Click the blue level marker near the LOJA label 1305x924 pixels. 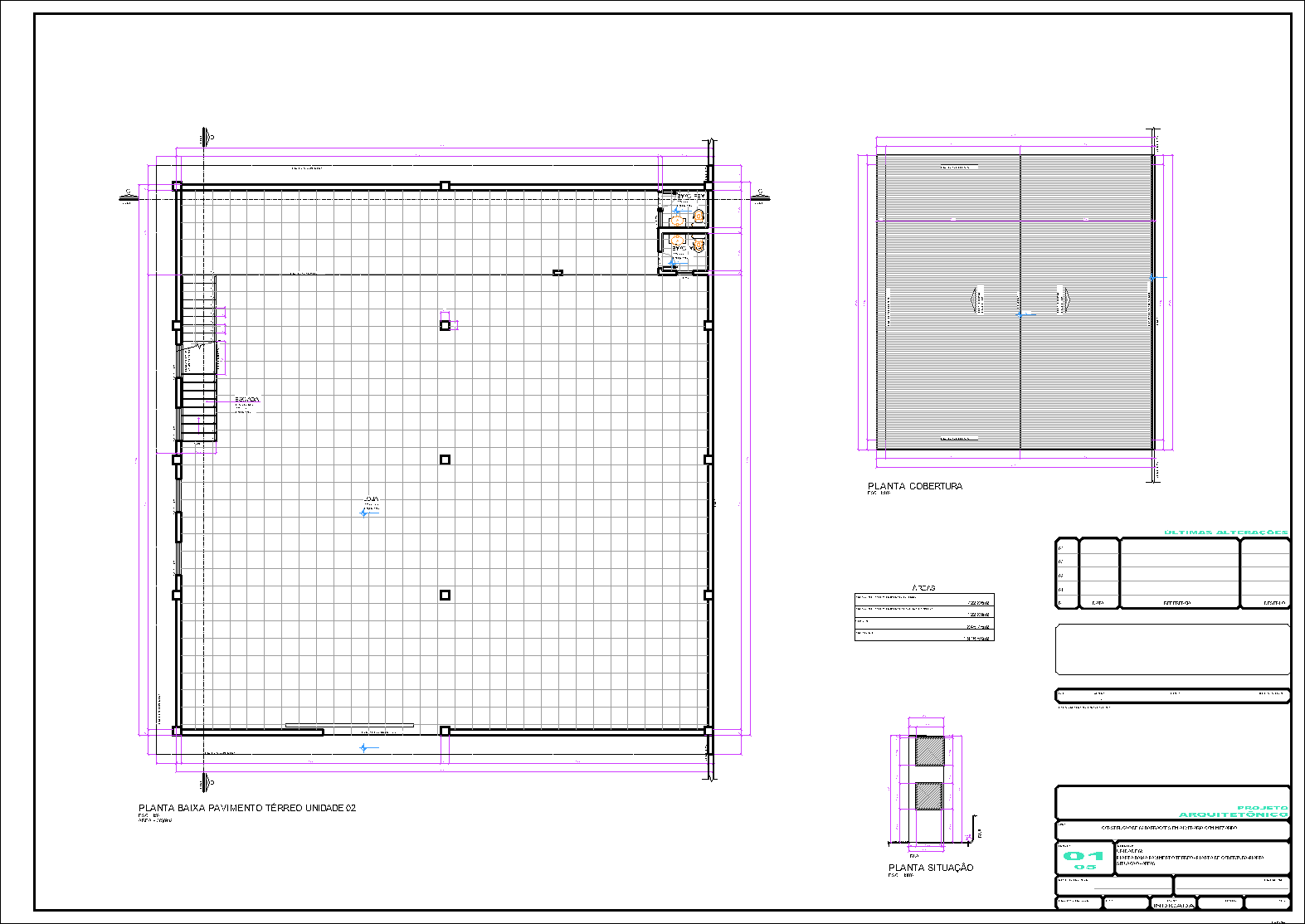point(368,513)
